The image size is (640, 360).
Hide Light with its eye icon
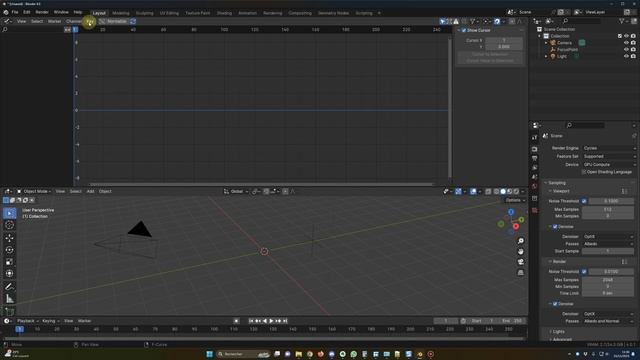click(x=626, y=56)
